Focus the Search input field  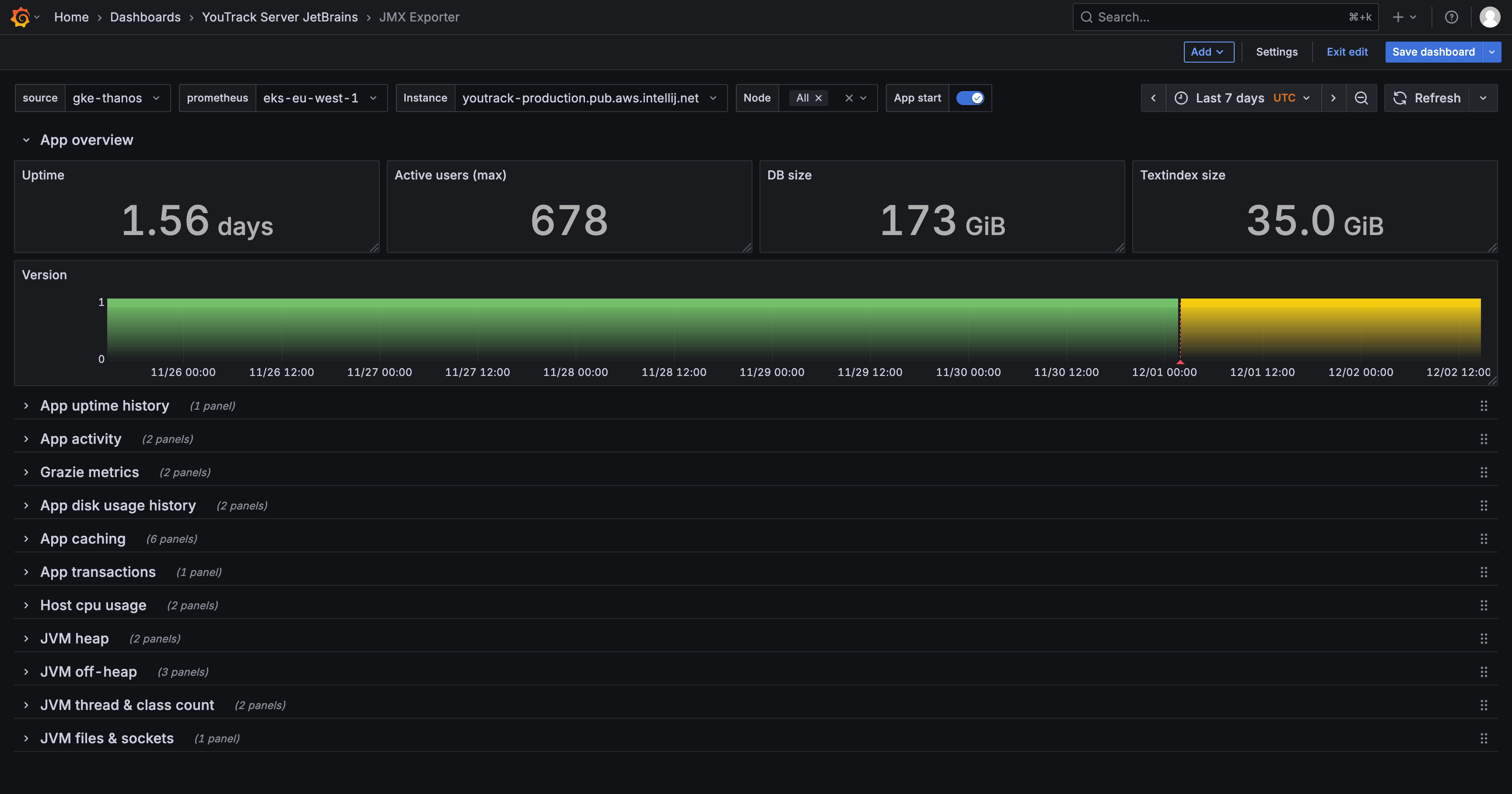(x=1225, y=17)
